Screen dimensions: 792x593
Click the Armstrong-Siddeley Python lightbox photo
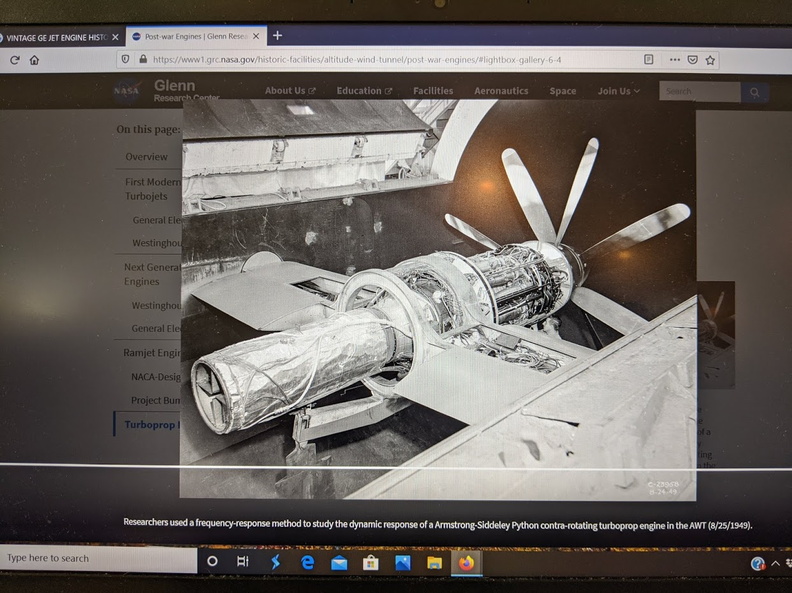coord(438,299)
